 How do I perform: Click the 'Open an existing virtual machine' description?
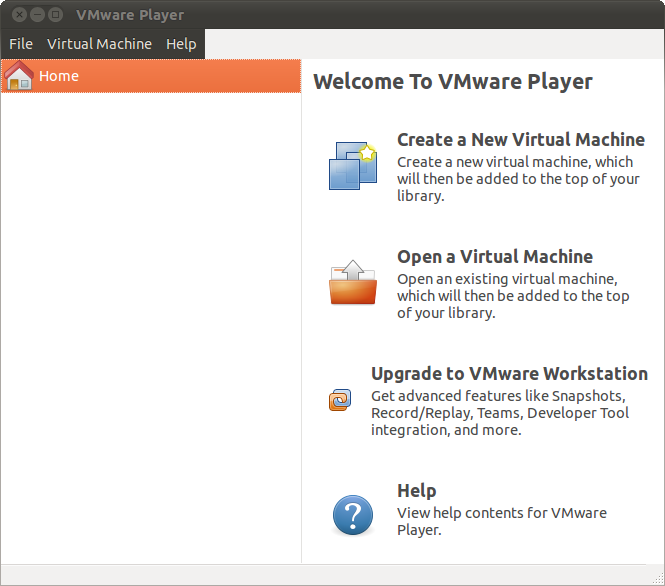[512, 296]
